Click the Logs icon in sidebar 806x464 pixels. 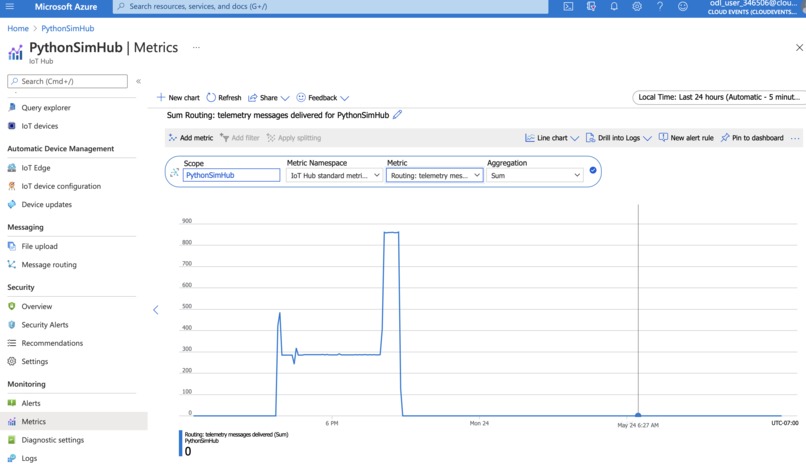(x=12, y=458)
